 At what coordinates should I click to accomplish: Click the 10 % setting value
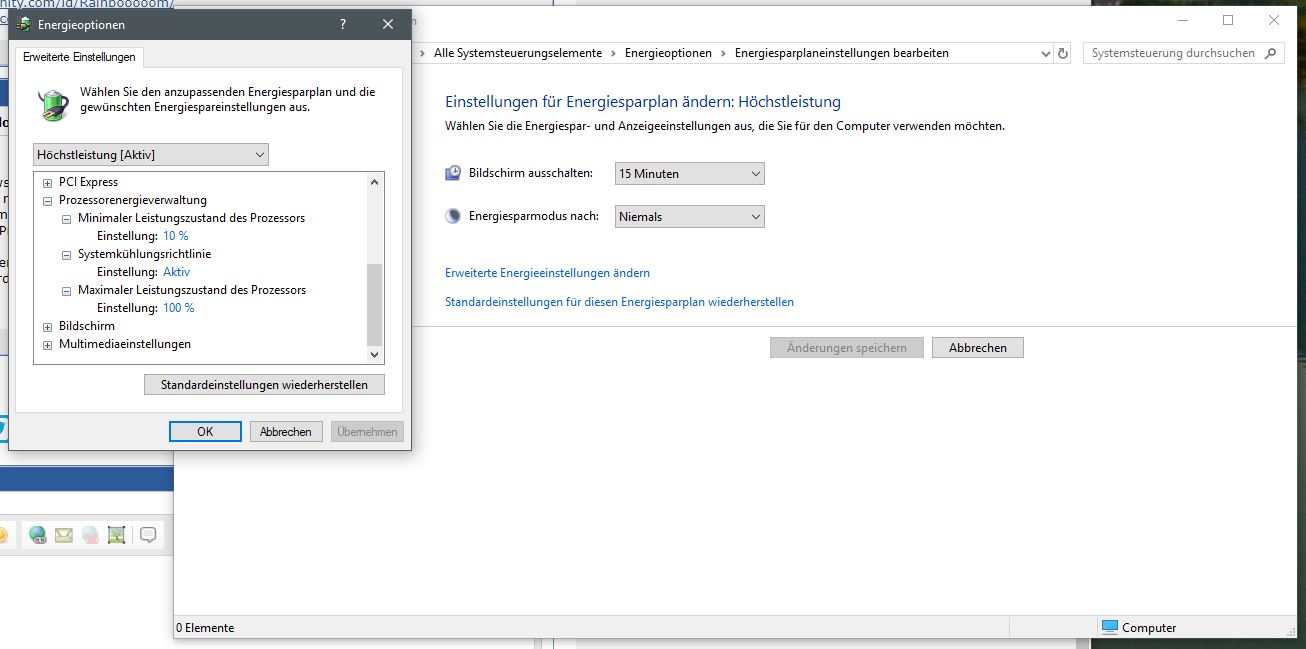(176, 236)
